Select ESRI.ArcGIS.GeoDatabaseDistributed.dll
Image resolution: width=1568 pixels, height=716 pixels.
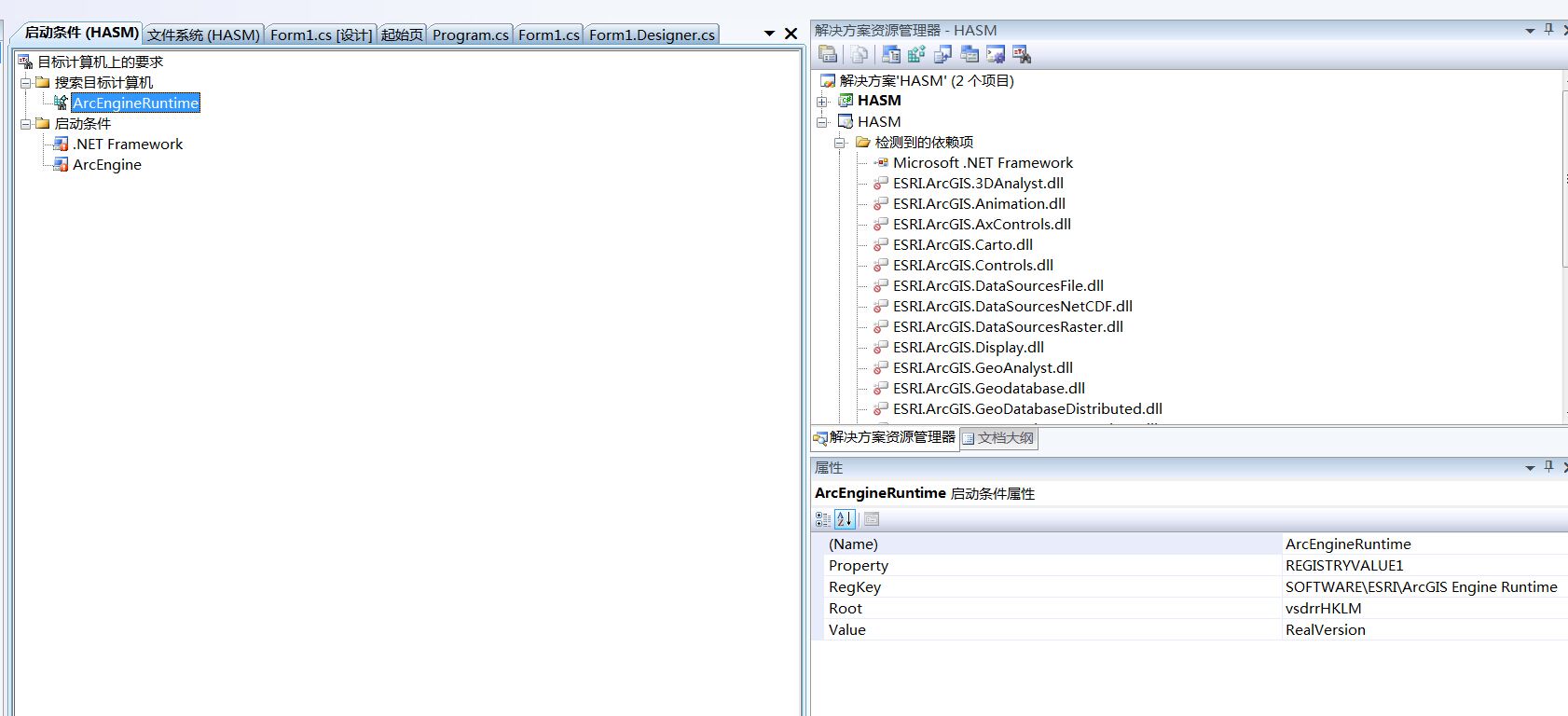tap(1027, 408)
